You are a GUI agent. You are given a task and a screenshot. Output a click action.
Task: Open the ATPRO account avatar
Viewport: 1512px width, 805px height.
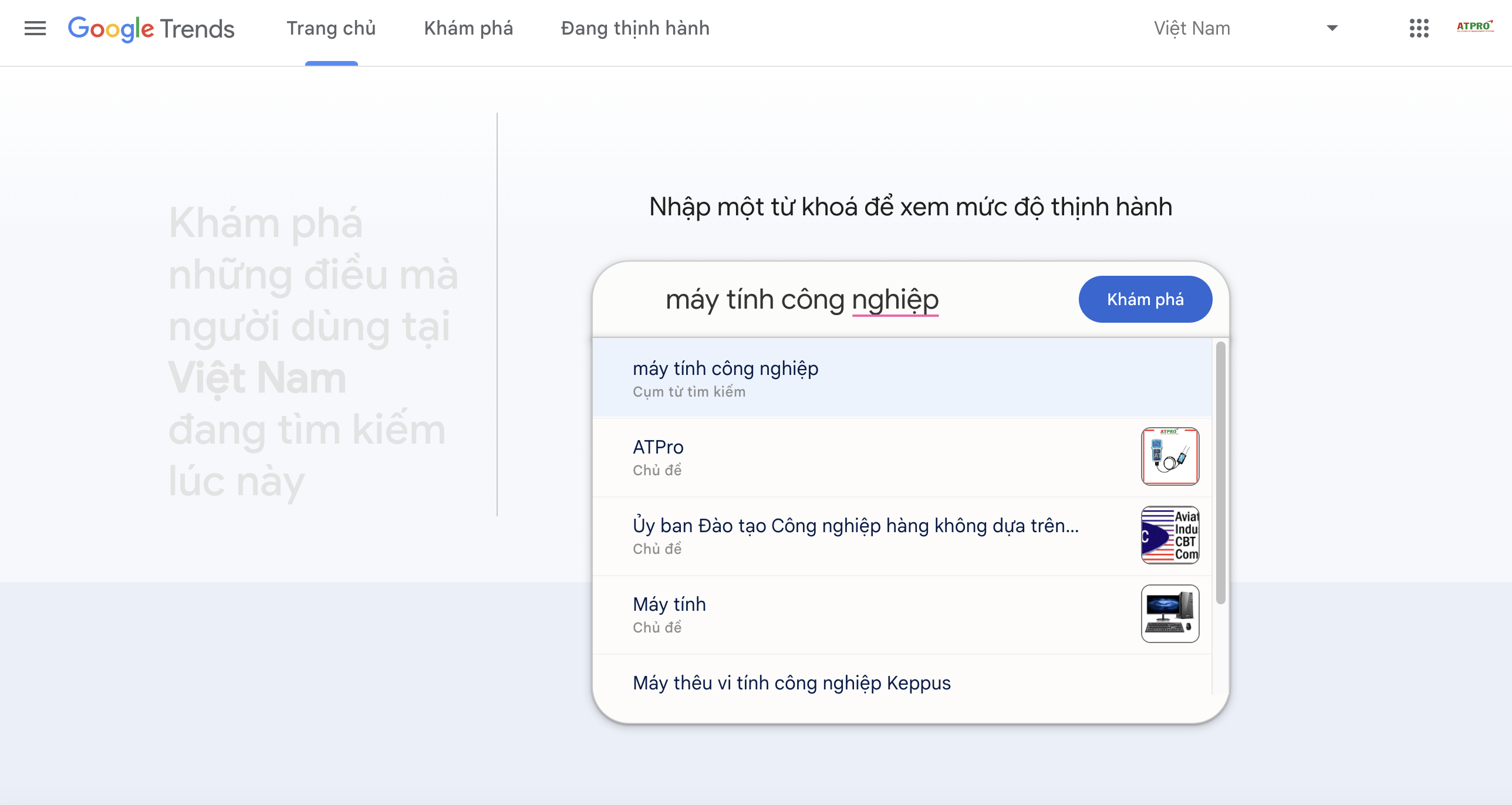(1475, 27)
